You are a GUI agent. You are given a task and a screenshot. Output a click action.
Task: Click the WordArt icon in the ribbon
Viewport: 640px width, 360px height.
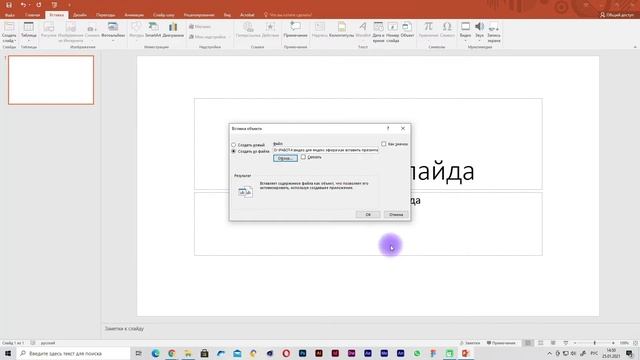[x=363, y=27]
